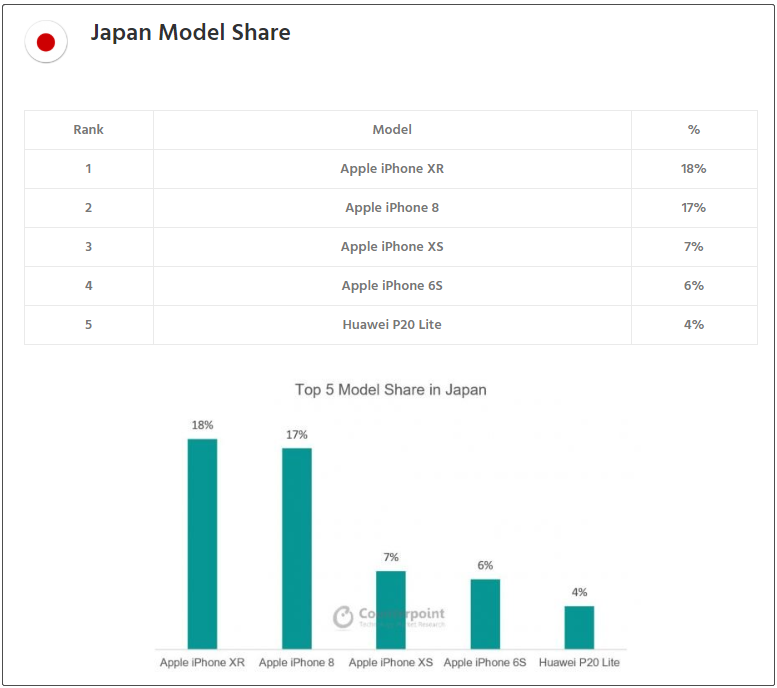Click the 'Top 5 Model Share in Japan' chart title

click(390, 390)
